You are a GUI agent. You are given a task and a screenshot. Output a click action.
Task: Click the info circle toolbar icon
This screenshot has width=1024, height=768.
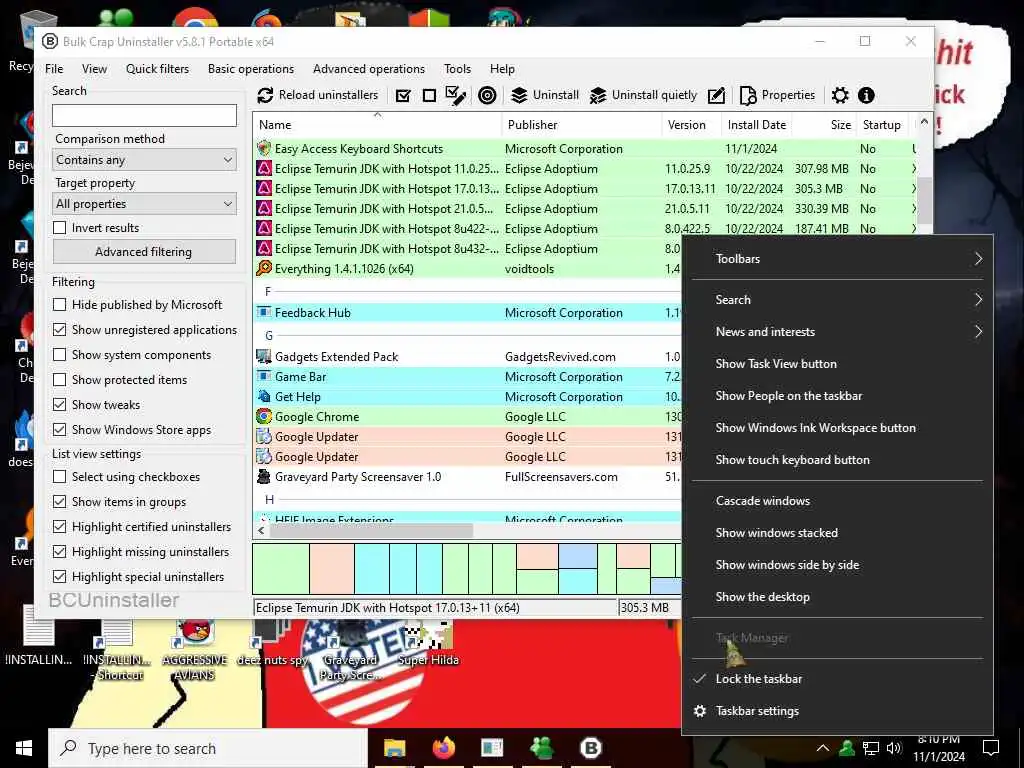[866, 96]
